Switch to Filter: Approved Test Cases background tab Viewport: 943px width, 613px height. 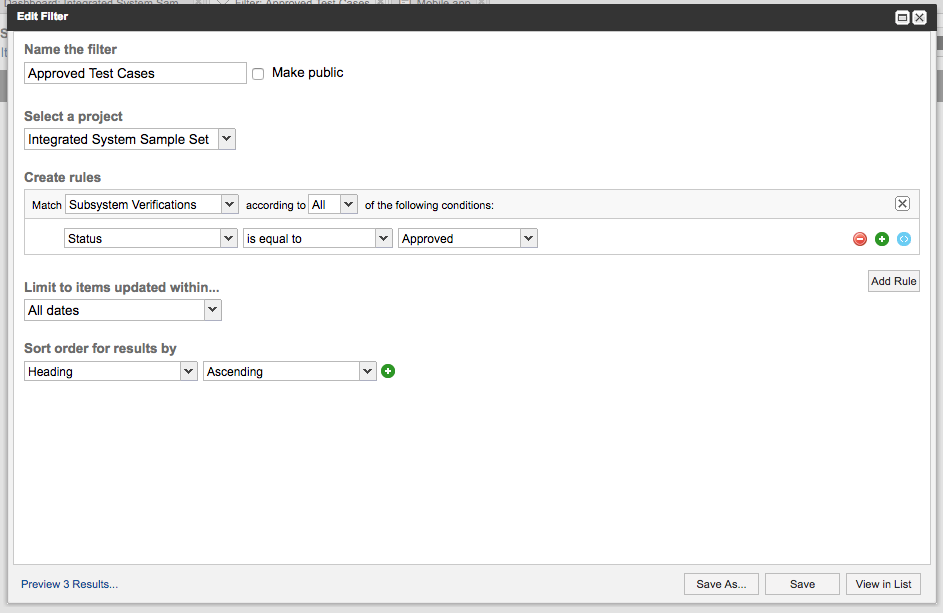coord(301,2)
